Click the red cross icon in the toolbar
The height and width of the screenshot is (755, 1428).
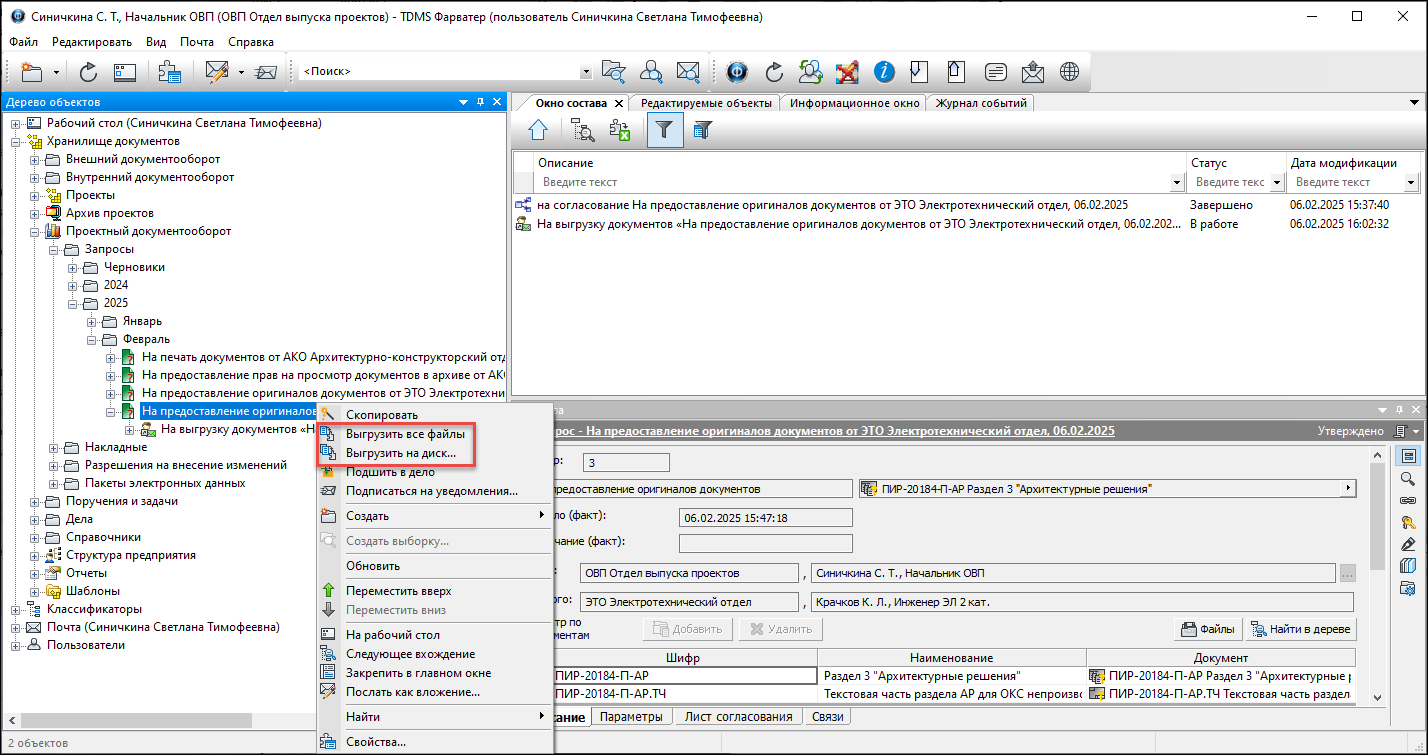click(847, 72)
